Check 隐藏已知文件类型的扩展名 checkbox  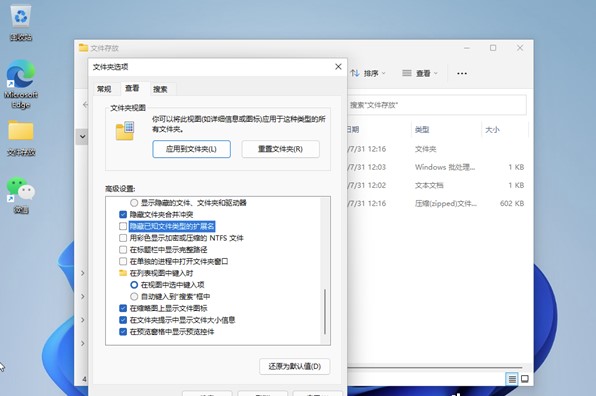(x=123, y=227)
